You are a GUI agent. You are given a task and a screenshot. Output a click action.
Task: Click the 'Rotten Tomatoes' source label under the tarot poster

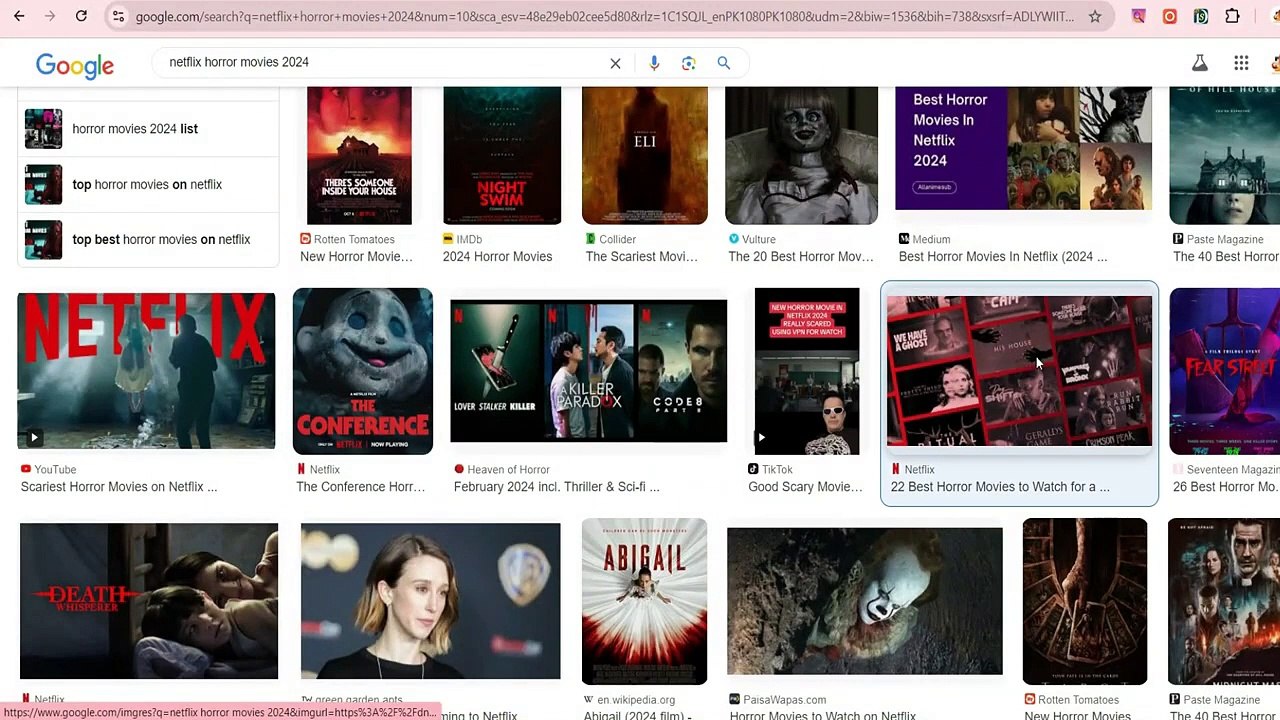point(1078,700)
